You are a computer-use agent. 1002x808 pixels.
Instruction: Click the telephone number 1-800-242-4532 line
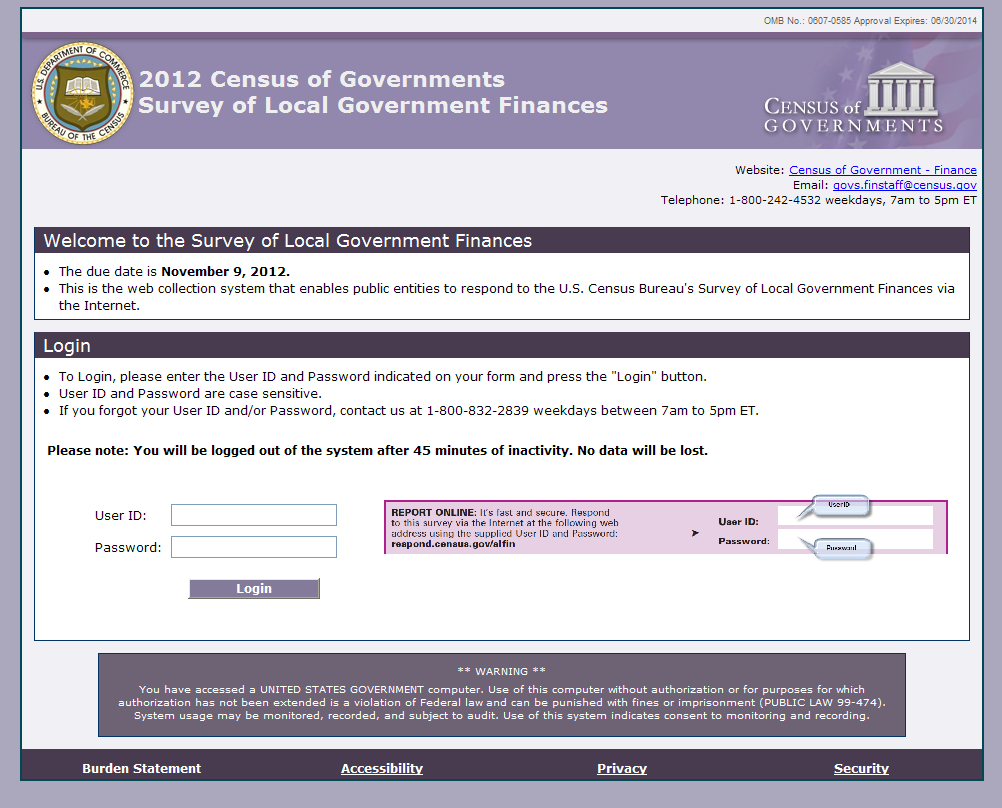819,201
